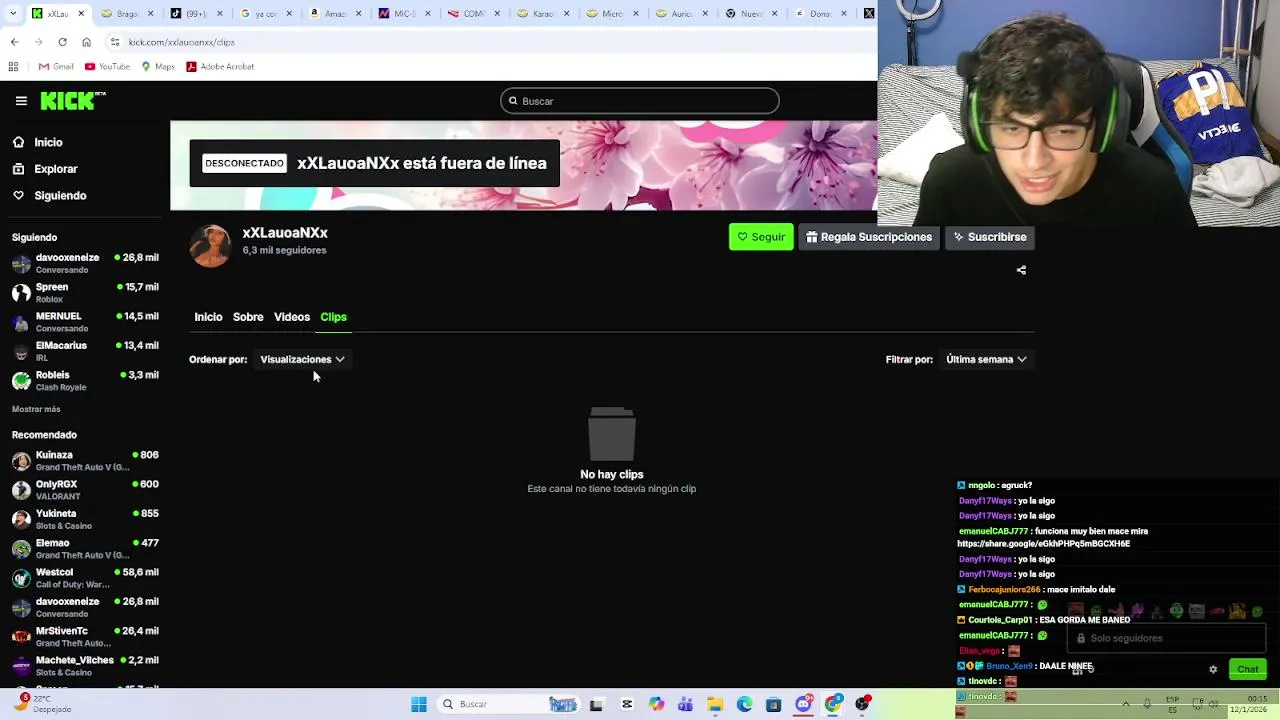Screen dimensions: 1280x720
Task: Open MERNUEL channel in sidebar
Action: pos(85,322)
